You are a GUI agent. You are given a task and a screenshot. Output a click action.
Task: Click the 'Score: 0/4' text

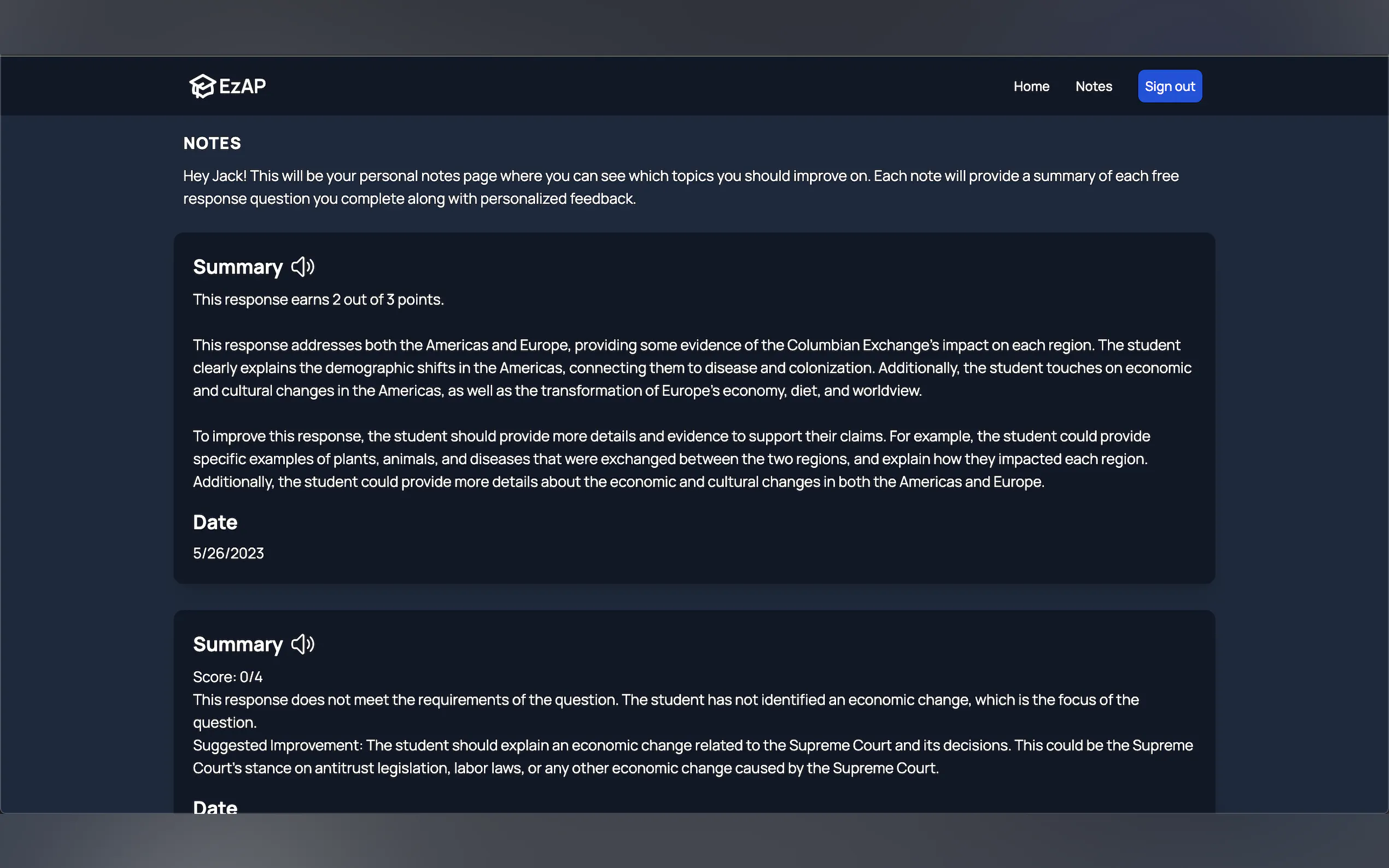227,677
